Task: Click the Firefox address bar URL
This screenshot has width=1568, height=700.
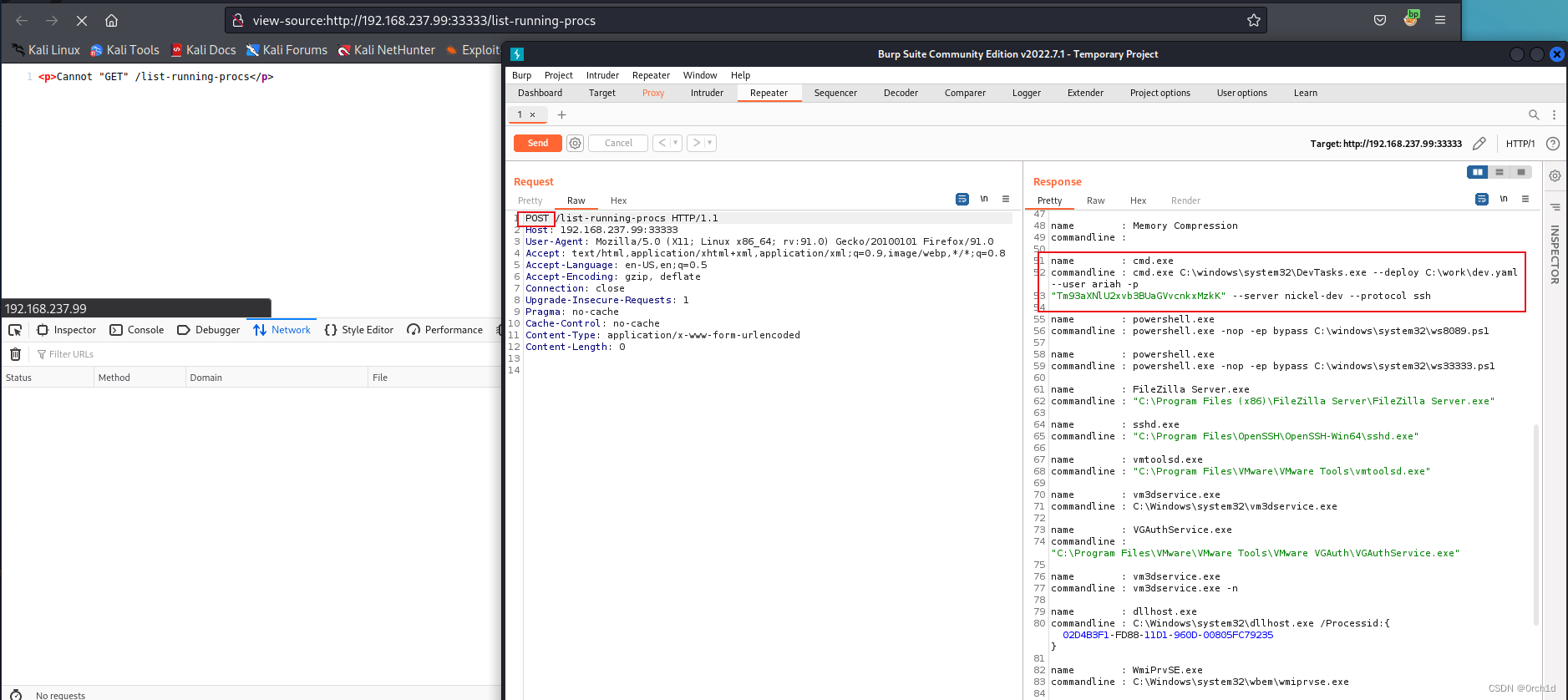Action: coord(424,20)
